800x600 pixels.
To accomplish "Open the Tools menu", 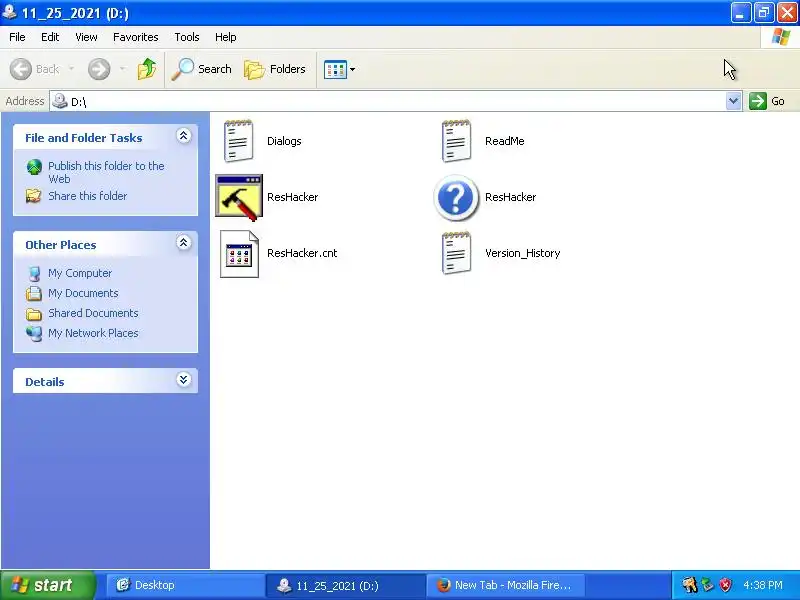I will point(187,37).
